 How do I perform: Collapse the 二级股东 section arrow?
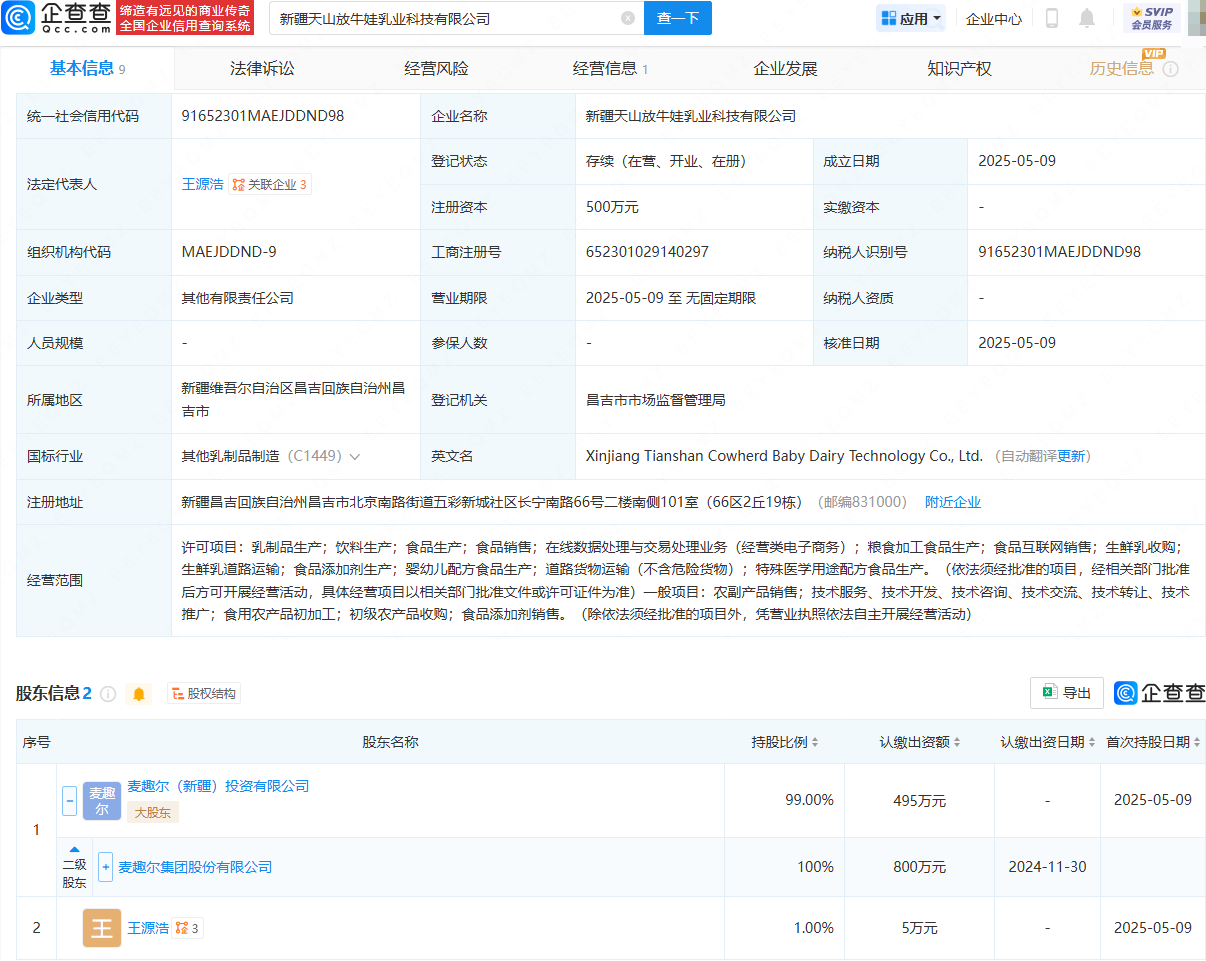74,849
